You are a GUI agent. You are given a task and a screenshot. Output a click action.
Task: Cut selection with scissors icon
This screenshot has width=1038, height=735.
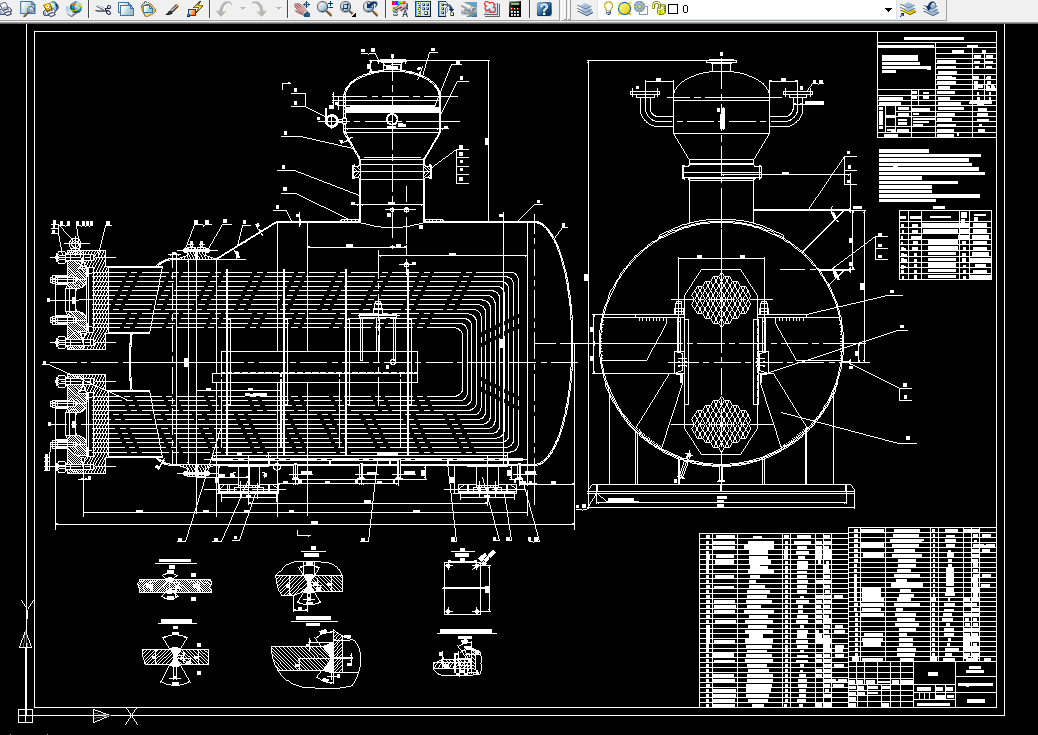(103, 9)
